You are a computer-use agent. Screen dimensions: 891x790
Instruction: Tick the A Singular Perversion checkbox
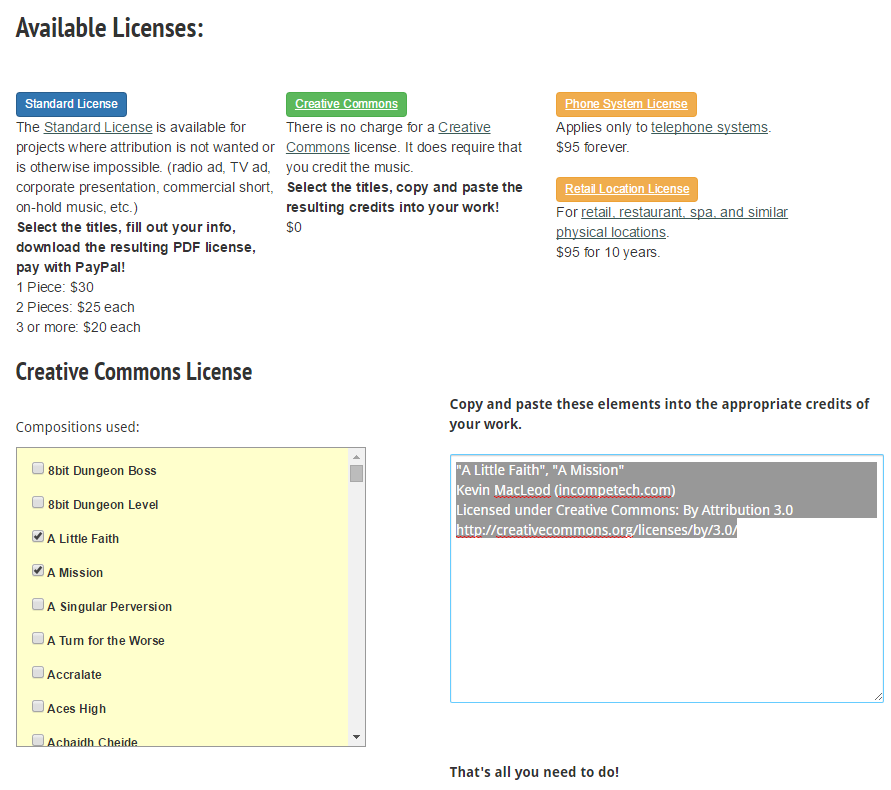pyautogui.click(x=38, y=605)
